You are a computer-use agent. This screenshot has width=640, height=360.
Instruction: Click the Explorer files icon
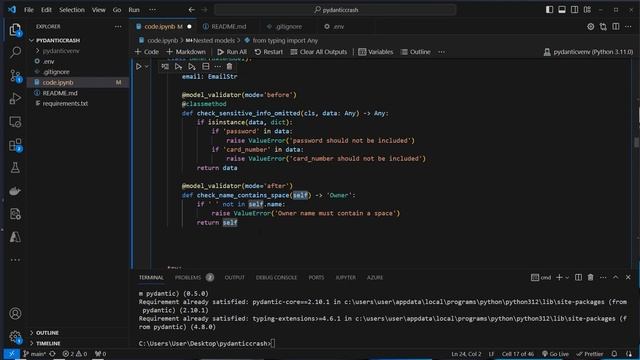pos(15,29)
